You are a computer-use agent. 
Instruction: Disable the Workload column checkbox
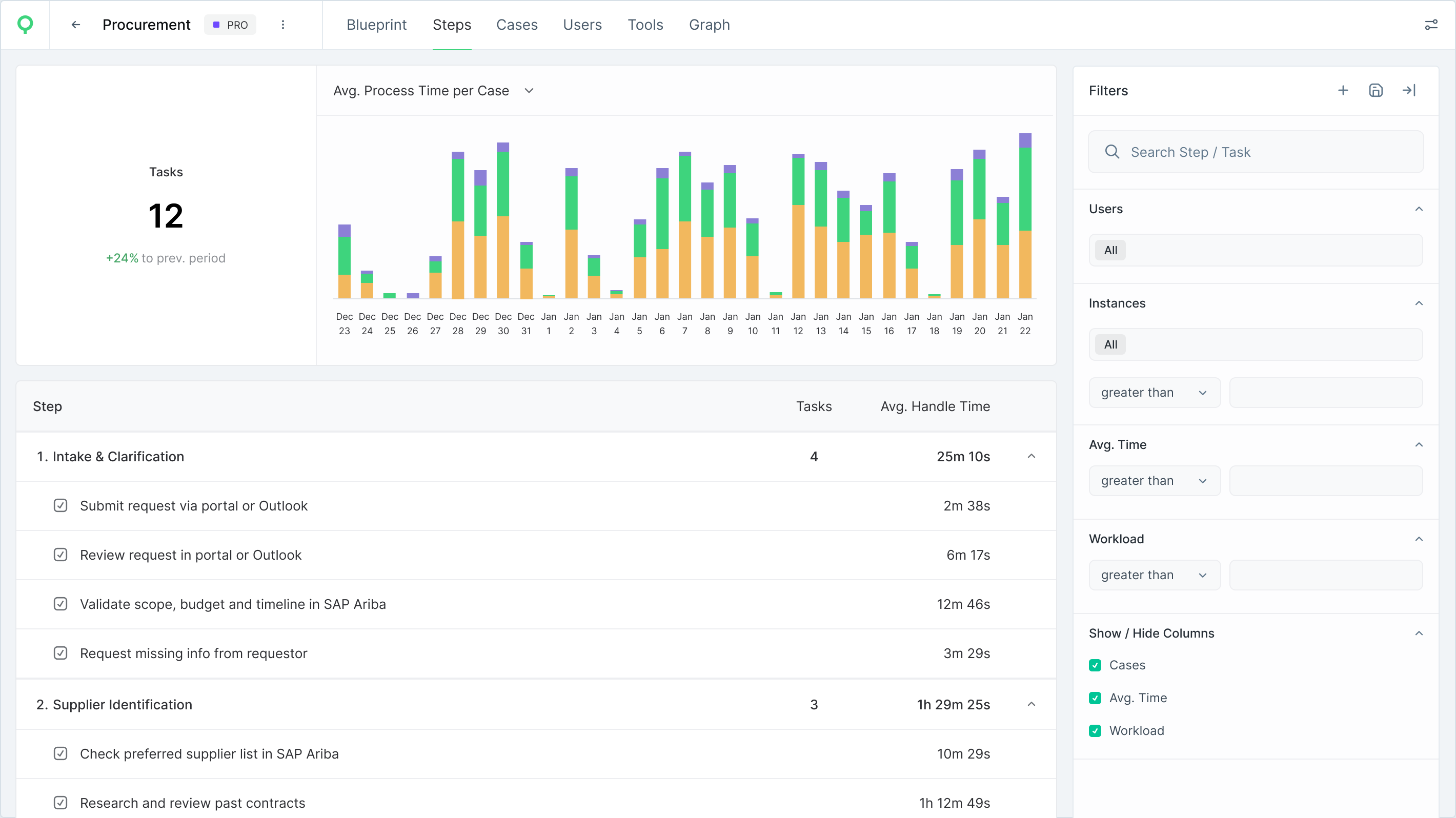pos(1096,730)
